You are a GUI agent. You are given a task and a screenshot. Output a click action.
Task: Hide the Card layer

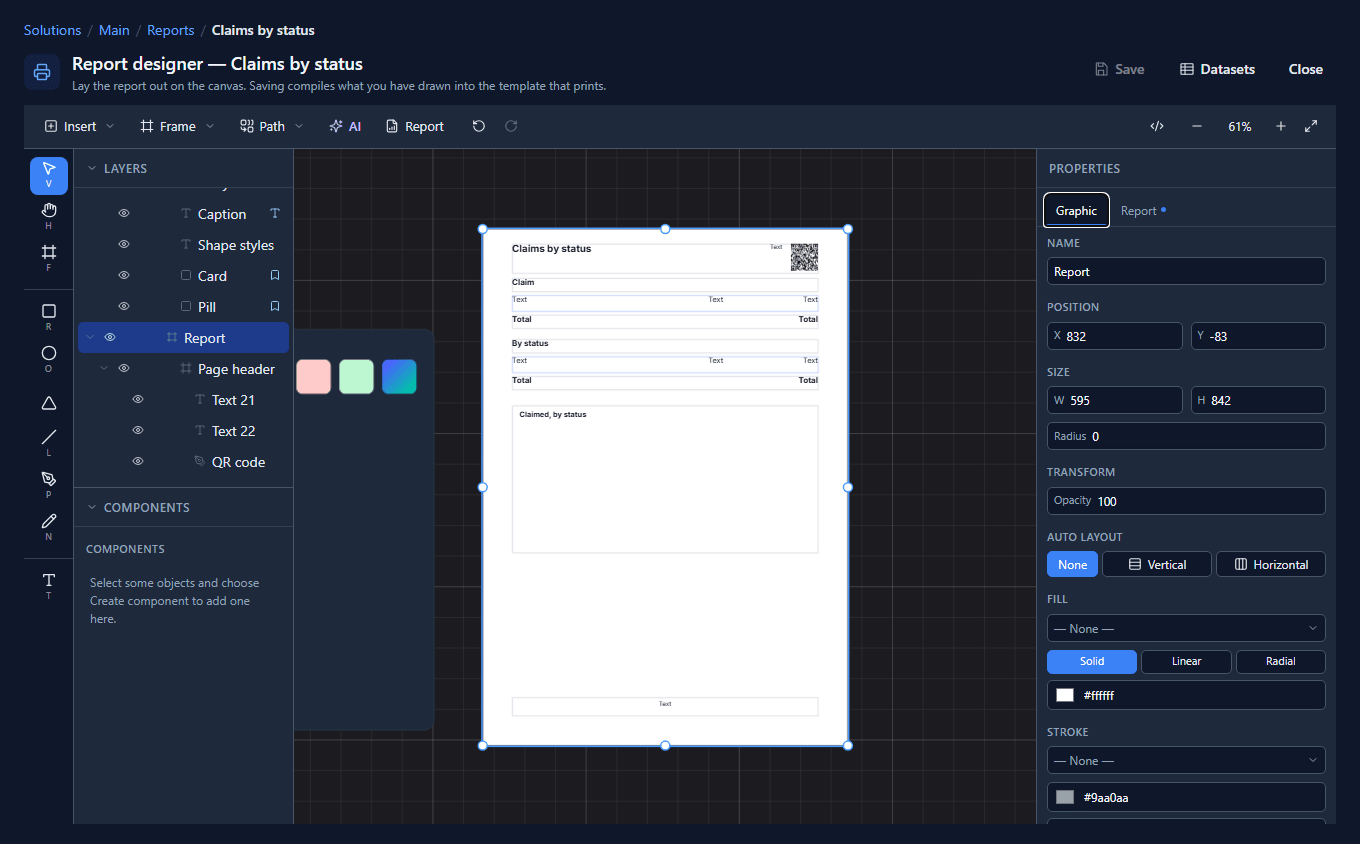(124, 276)
